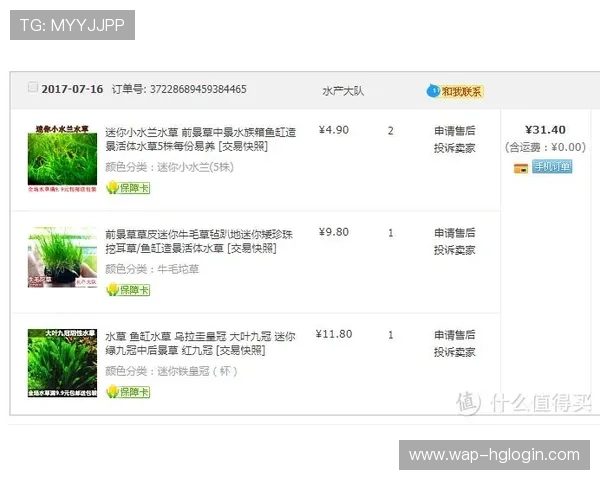The image size is (600, 480).
Task: Select quantity 2 of 迷你小水兰 item
Action: coord(390,131)
